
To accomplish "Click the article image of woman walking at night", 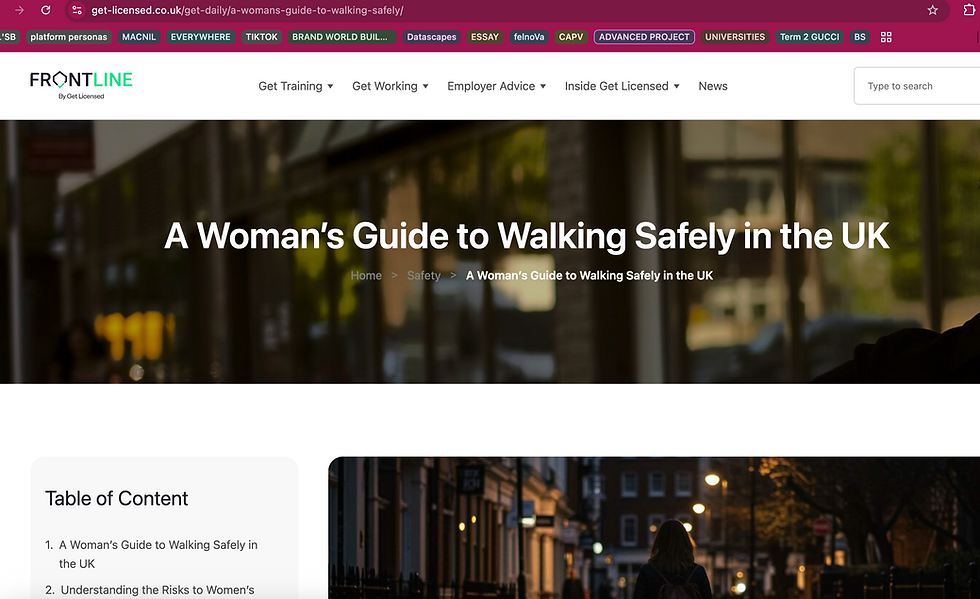I will tap(654, 528).
